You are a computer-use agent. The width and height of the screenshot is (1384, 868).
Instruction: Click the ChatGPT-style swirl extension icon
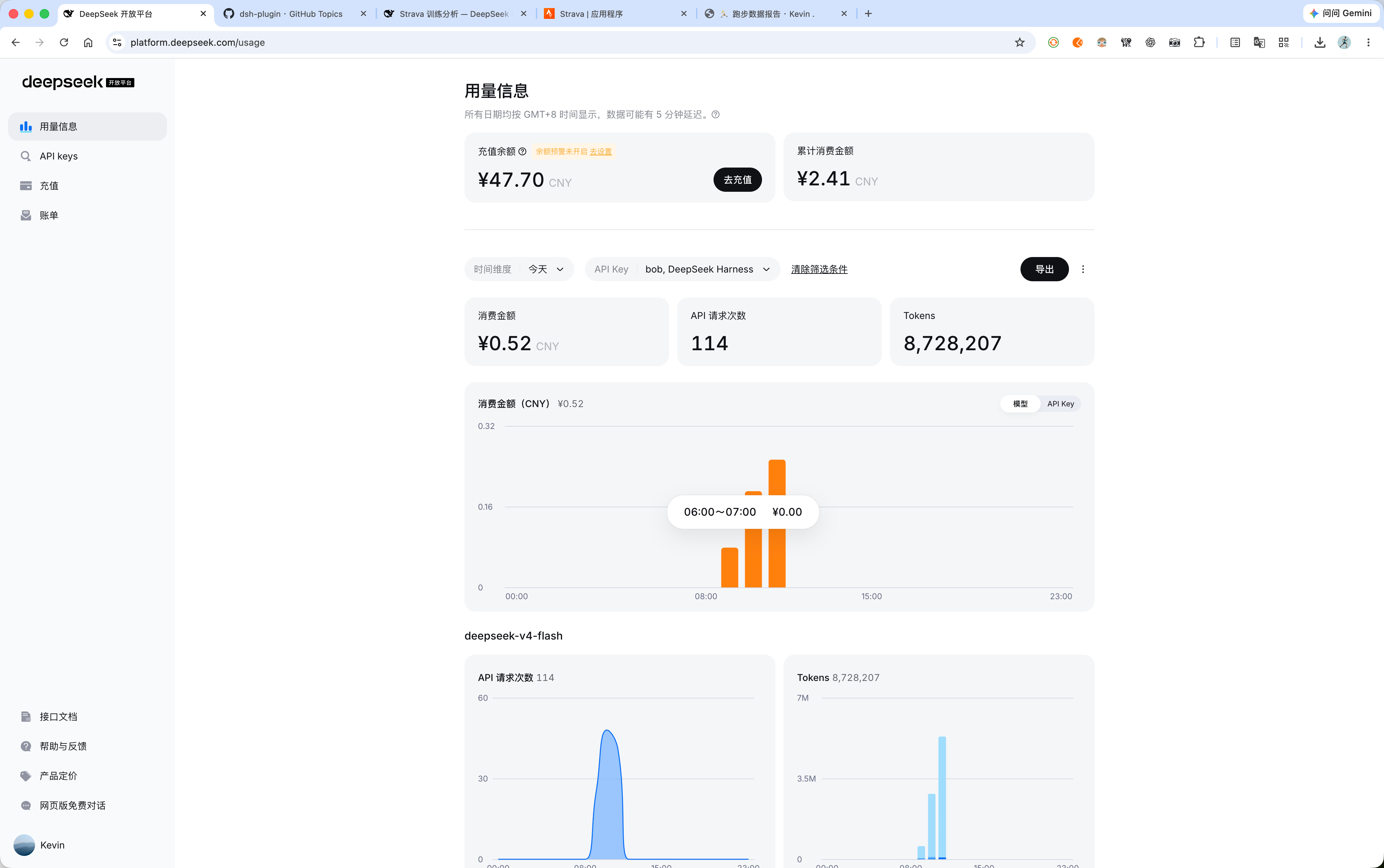click(1150, 42)
